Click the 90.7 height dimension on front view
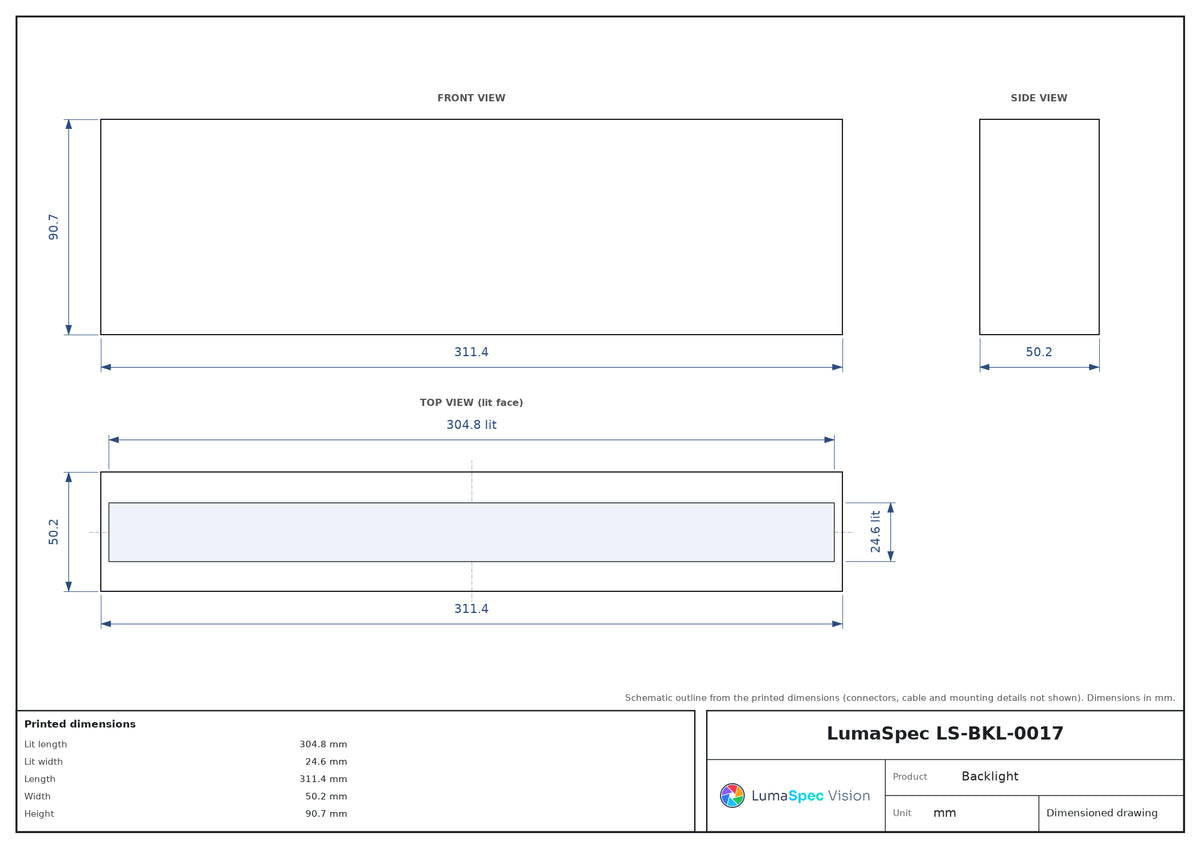 (54, 227)
